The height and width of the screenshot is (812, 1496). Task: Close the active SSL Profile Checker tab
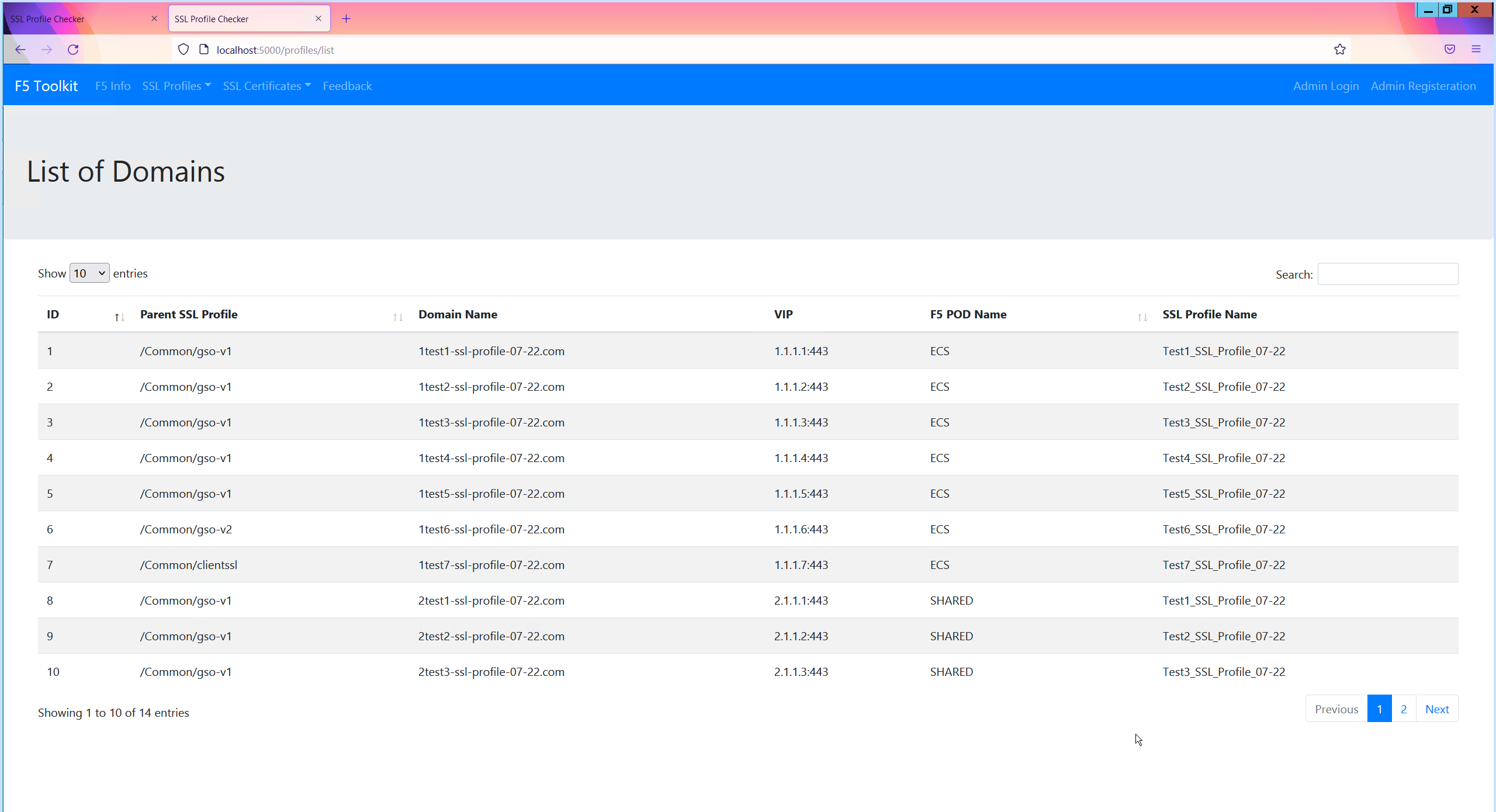click(318, 19)
